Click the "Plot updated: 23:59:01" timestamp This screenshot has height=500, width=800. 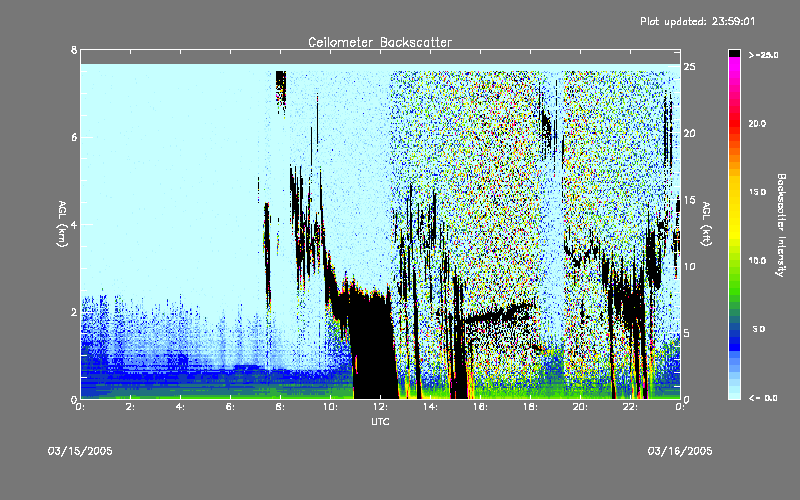(697, 21)
